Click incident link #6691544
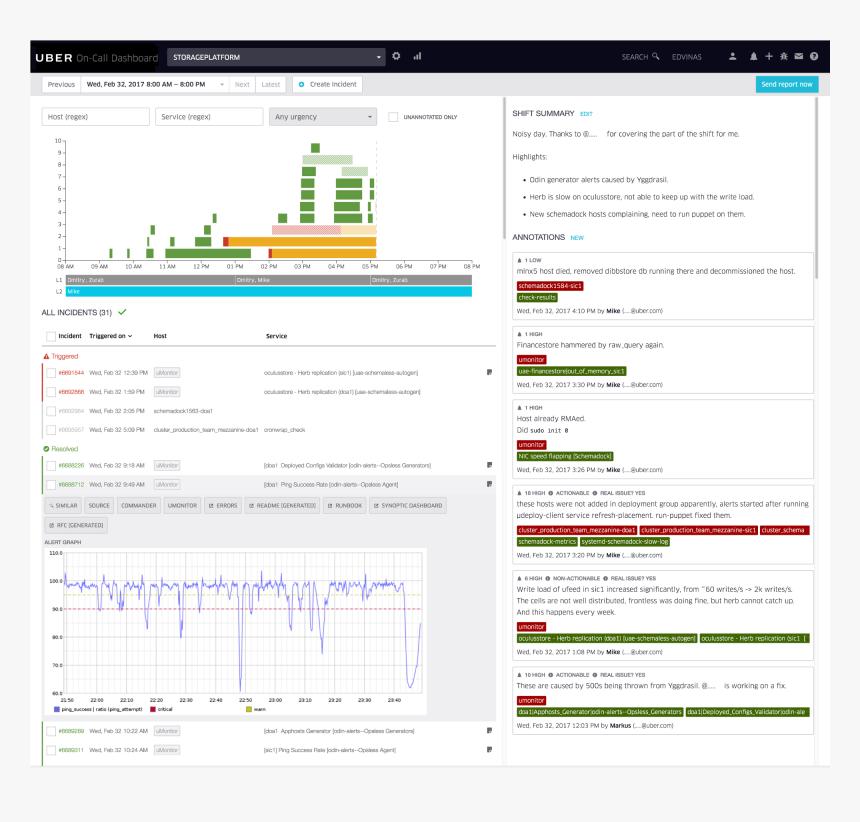Image resolution: width=860 pixels, height=822 pixels. [x=71, y=373]
